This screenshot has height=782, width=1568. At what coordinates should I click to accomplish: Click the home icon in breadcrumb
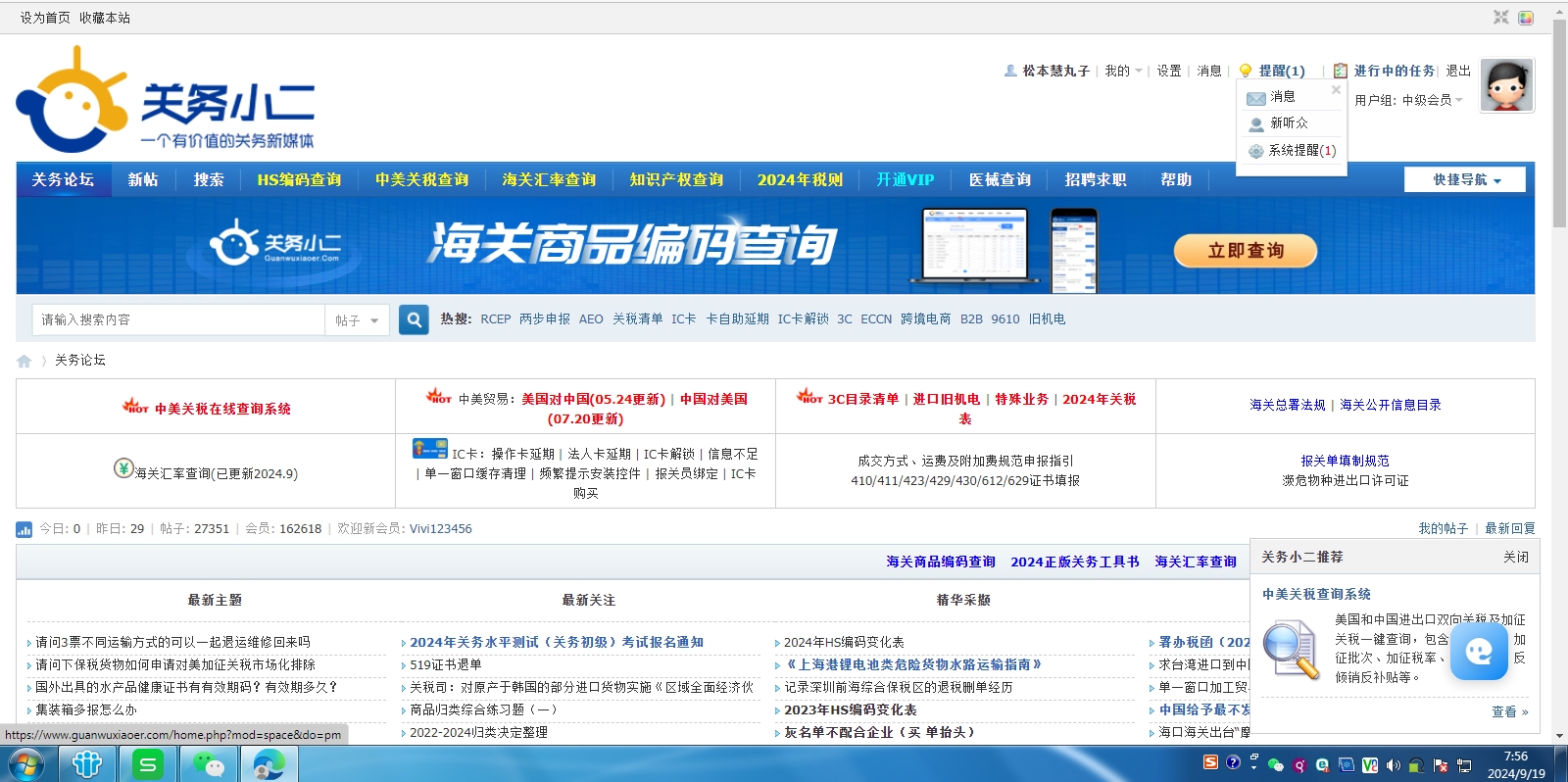pyautogui.click(x=24, y=361)
